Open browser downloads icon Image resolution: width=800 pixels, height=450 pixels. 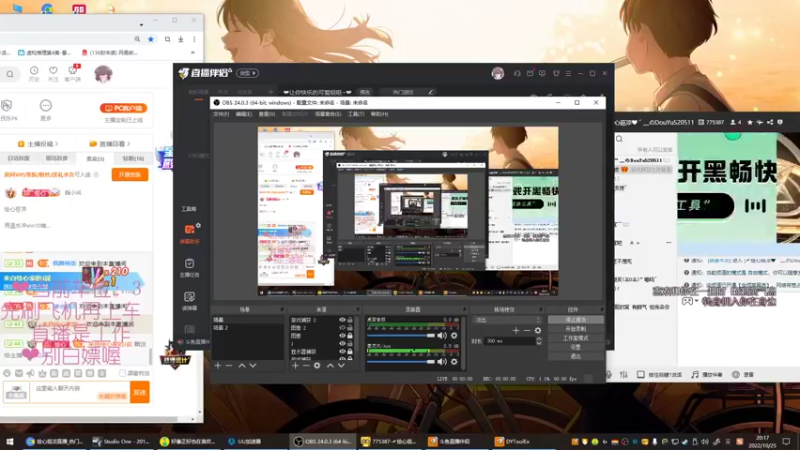click(181, 39)
